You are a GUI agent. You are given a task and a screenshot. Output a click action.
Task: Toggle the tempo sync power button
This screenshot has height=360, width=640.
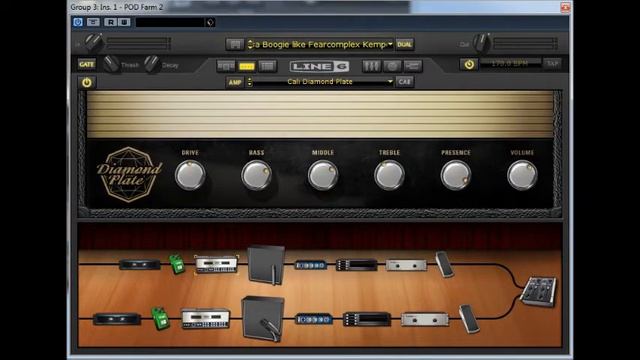(469, 64)
